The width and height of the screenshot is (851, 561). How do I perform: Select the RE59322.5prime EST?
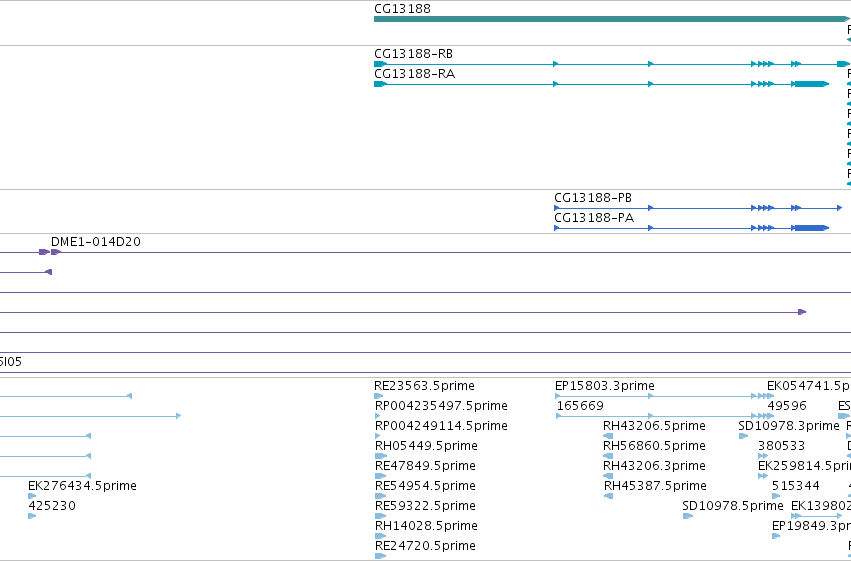click(425, 506)
